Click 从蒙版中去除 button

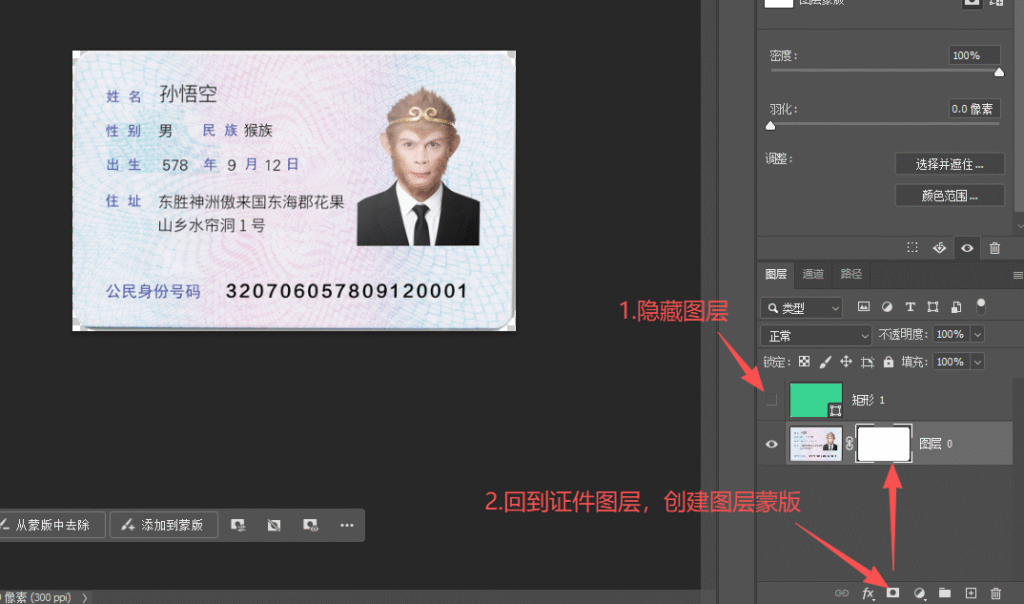52,525
